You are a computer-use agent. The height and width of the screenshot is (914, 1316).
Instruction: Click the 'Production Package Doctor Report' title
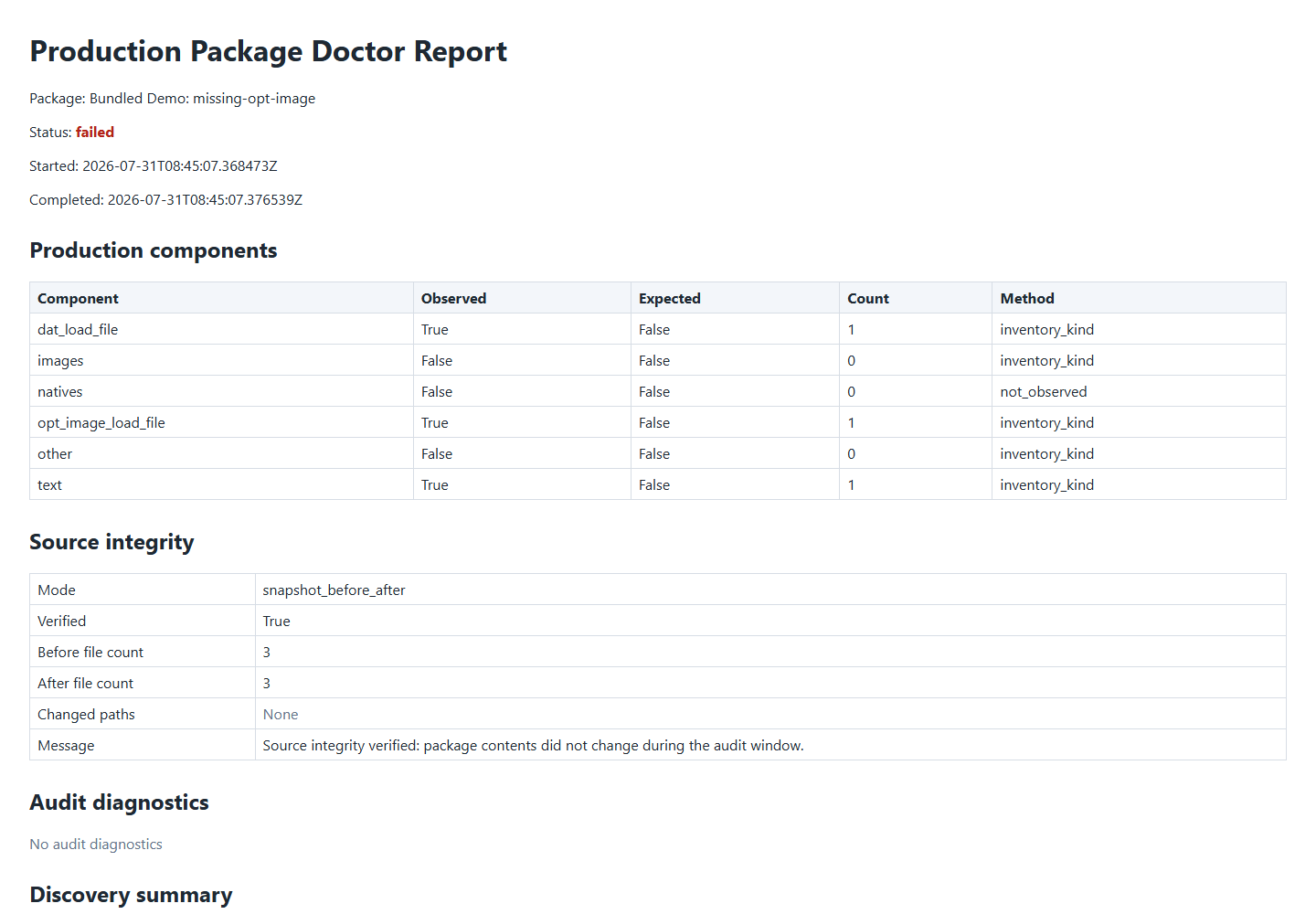tap(268, 52)
